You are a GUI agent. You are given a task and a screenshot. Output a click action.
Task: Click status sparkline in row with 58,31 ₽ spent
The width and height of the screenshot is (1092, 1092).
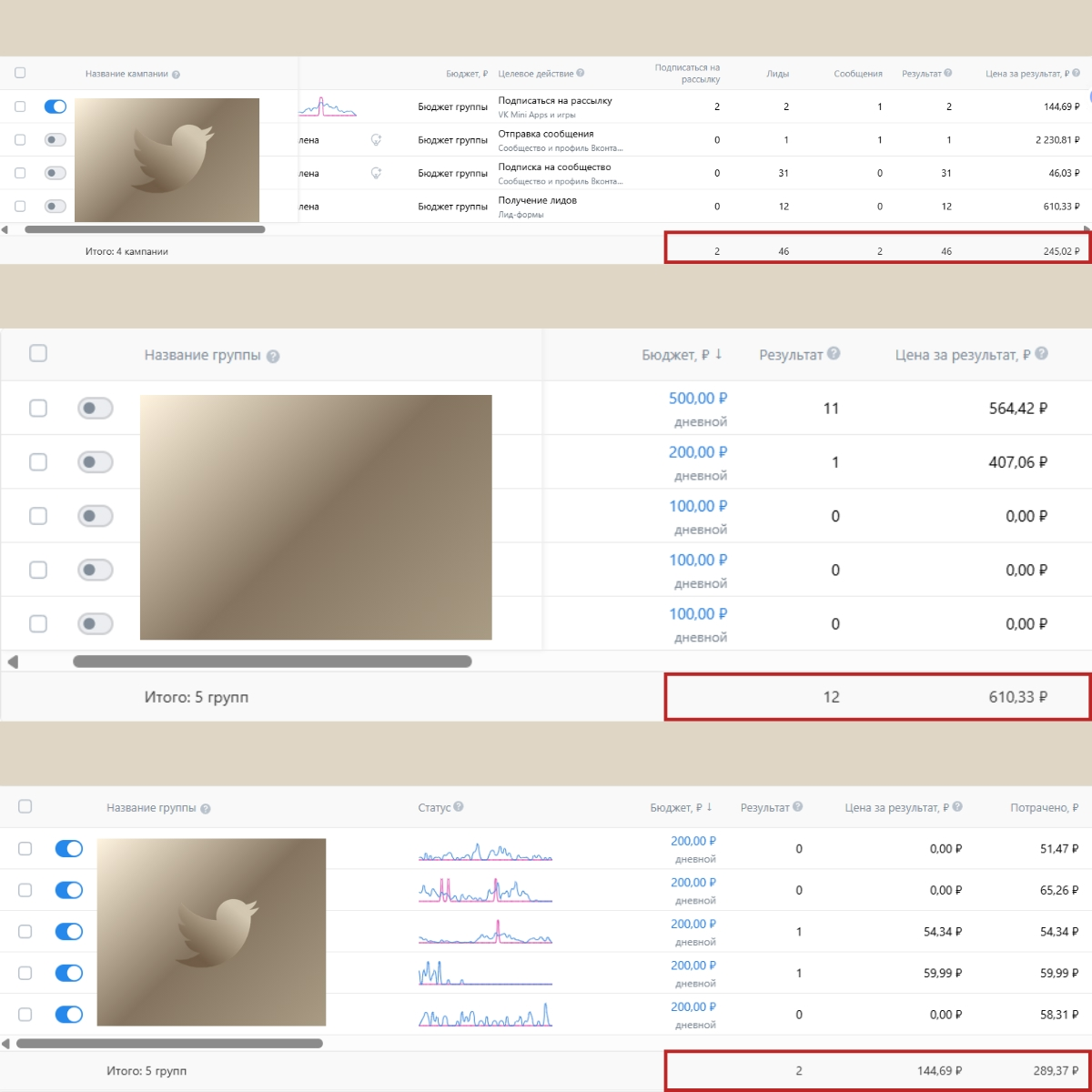click(x=485, y=1015)
